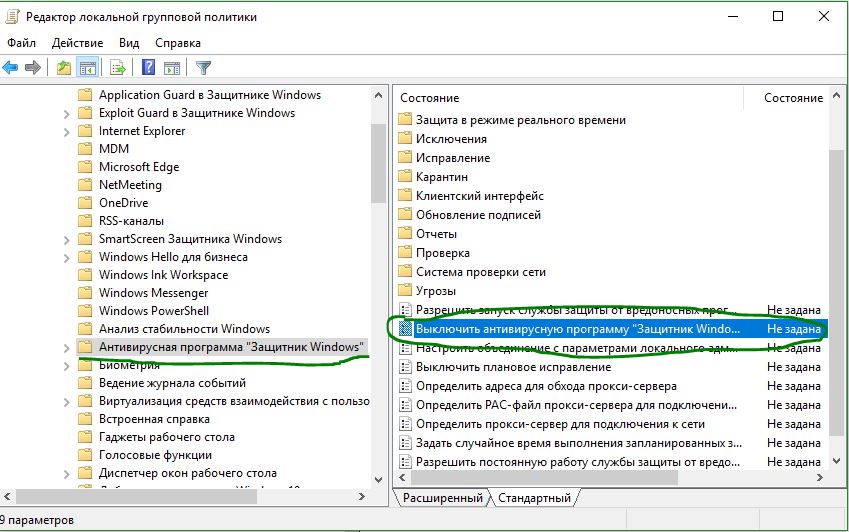
Task: Click the up one level folder icon
Action: (64, 68)
